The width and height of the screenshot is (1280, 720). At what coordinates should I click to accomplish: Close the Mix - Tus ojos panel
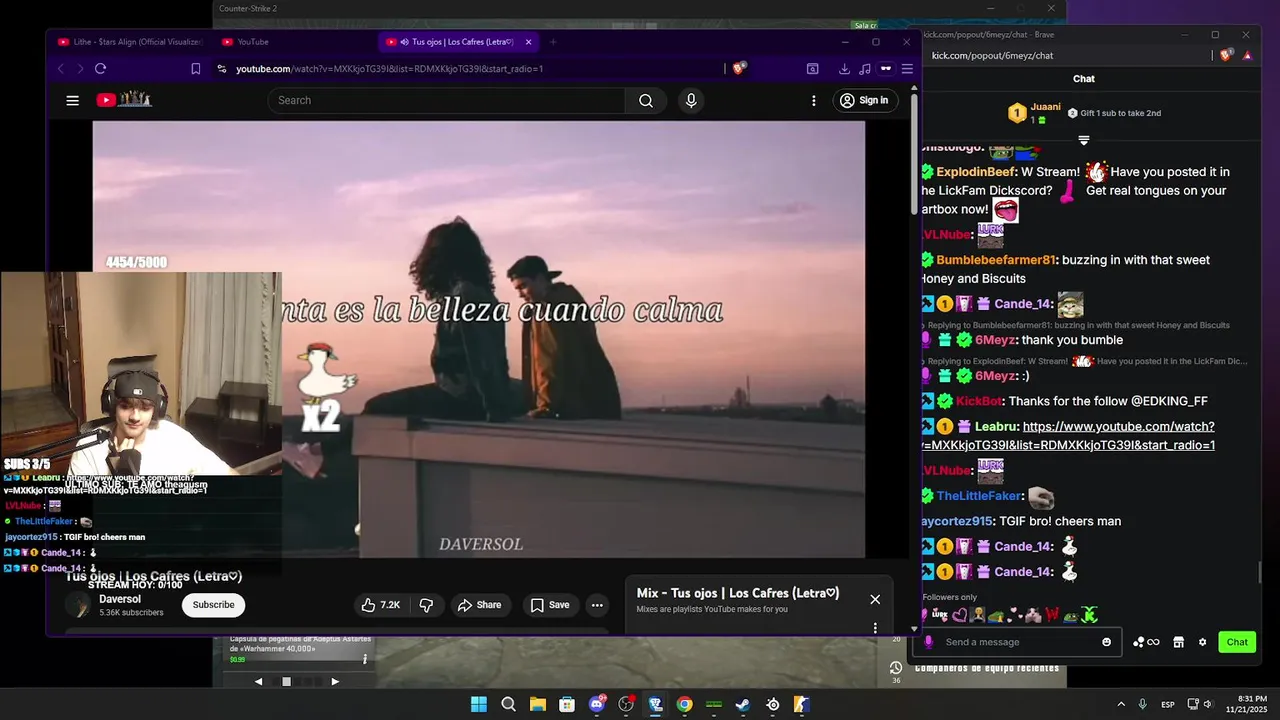click(875, 599)
